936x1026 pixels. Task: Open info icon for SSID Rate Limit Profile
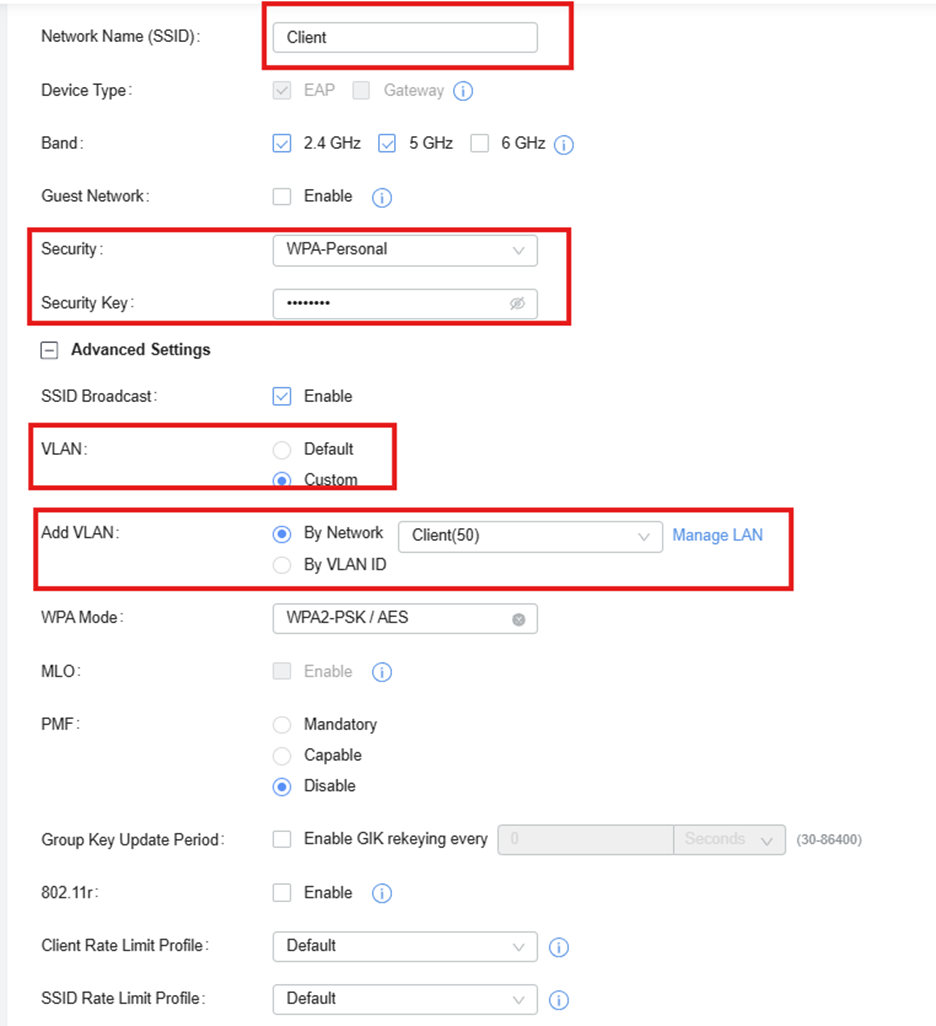558,1000
